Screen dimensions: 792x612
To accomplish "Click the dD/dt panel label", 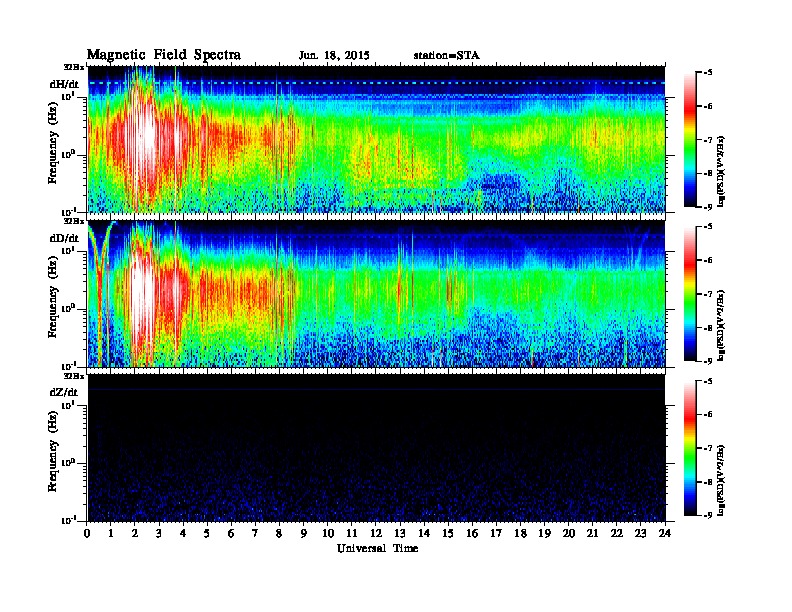I will click(64, 238).
